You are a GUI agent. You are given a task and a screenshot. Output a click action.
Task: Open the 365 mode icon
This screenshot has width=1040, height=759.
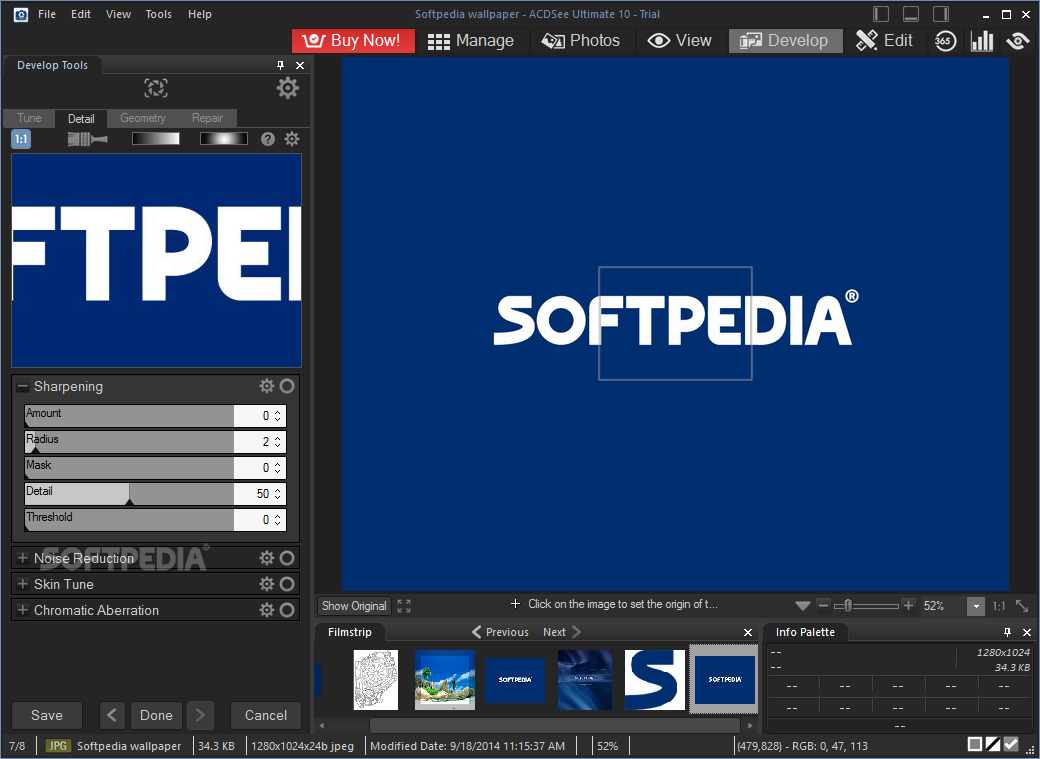pyautogui.click(x=945, y=40)
